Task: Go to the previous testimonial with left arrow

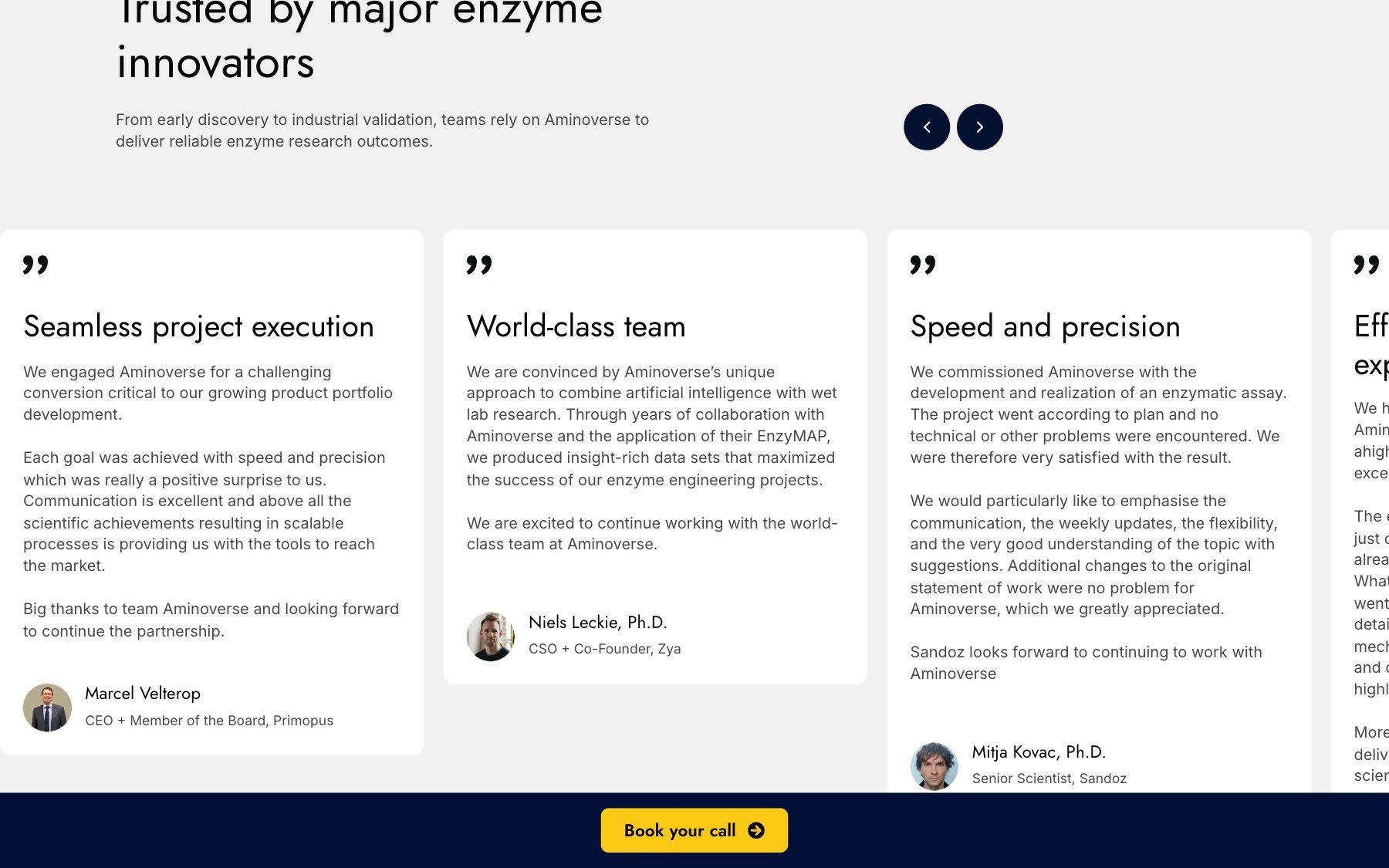Action: click(x=927, y=127)
